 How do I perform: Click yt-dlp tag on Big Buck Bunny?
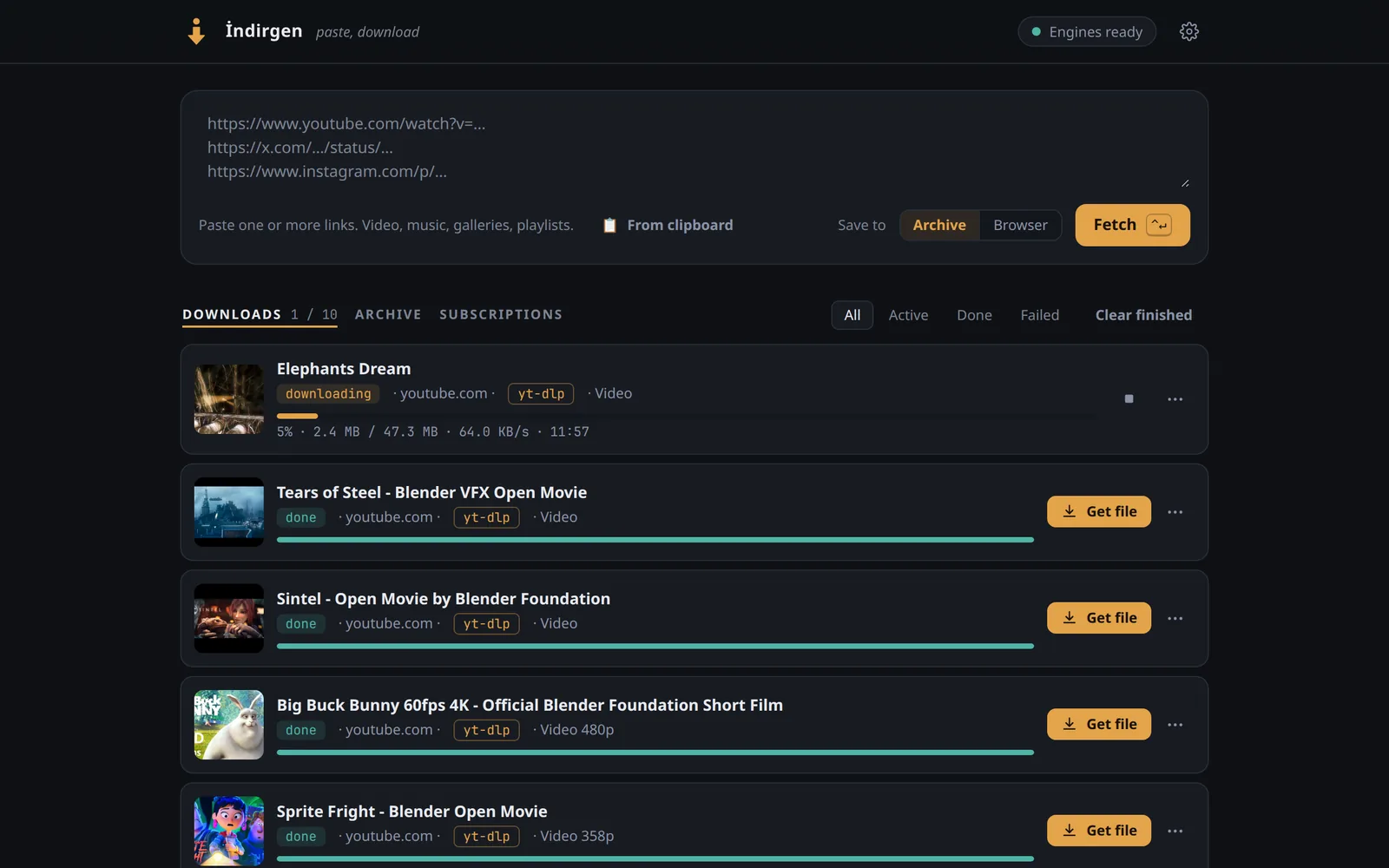[486, 730]
